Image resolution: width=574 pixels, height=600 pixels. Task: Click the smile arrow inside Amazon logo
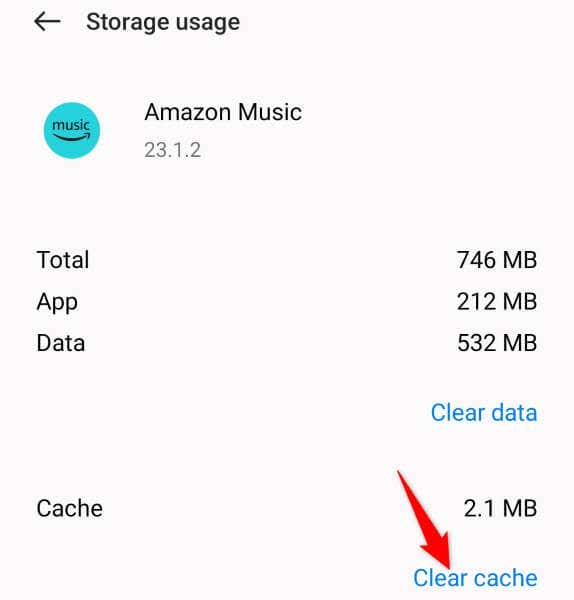72,137
